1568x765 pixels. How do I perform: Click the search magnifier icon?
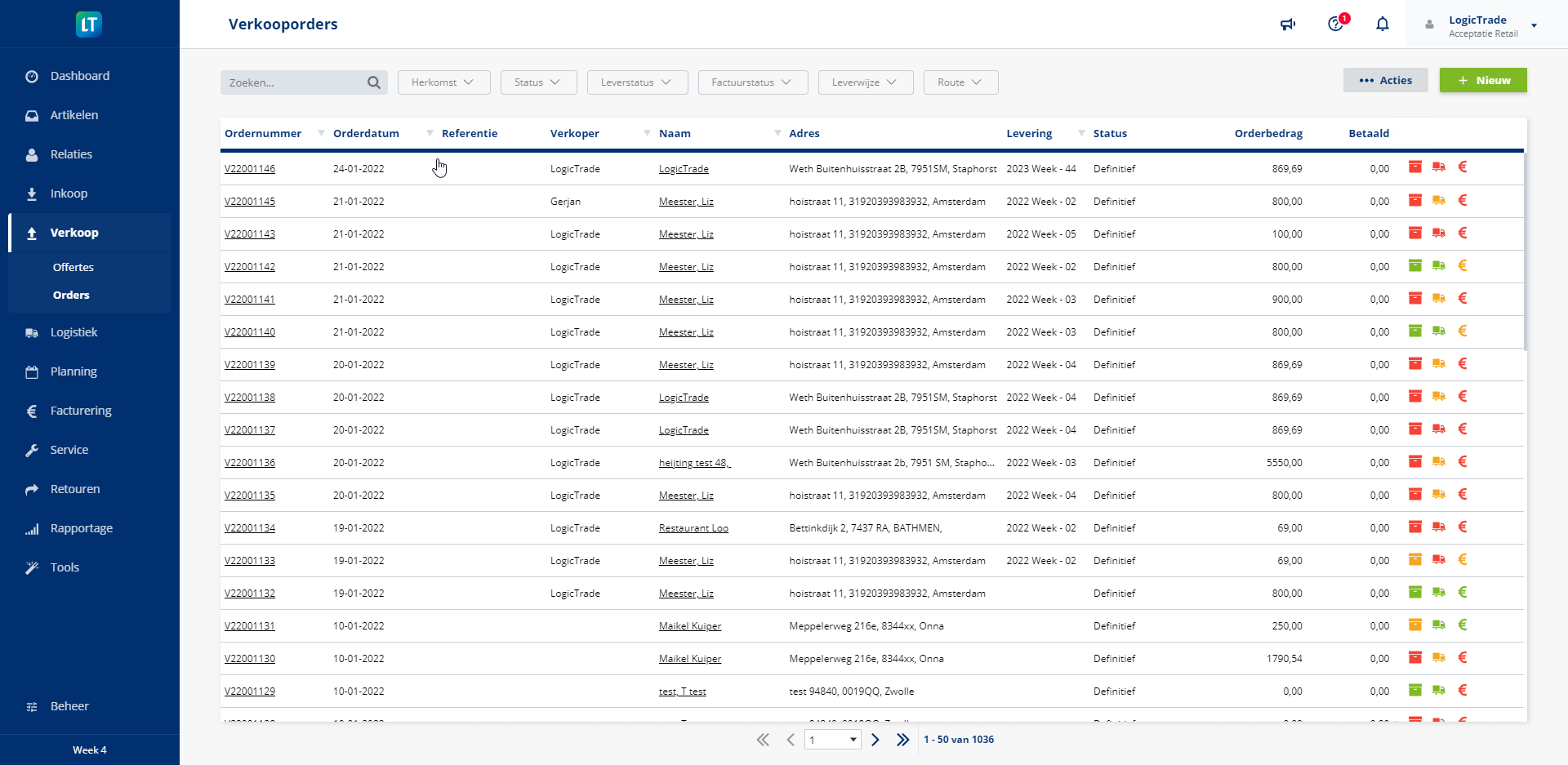point(374,82)
